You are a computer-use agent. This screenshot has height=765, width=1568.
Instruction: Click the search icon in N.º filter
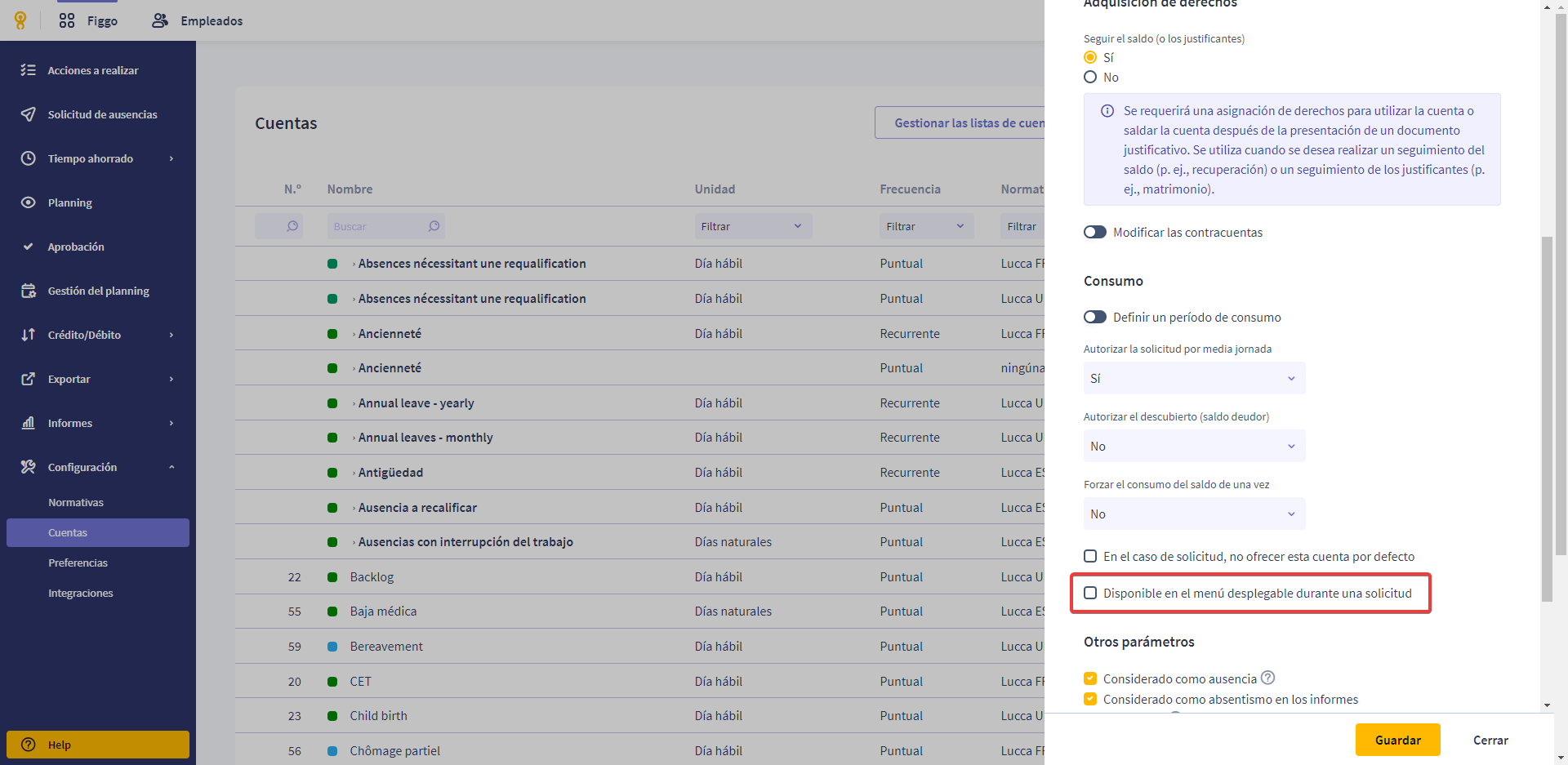click(292, 226)
